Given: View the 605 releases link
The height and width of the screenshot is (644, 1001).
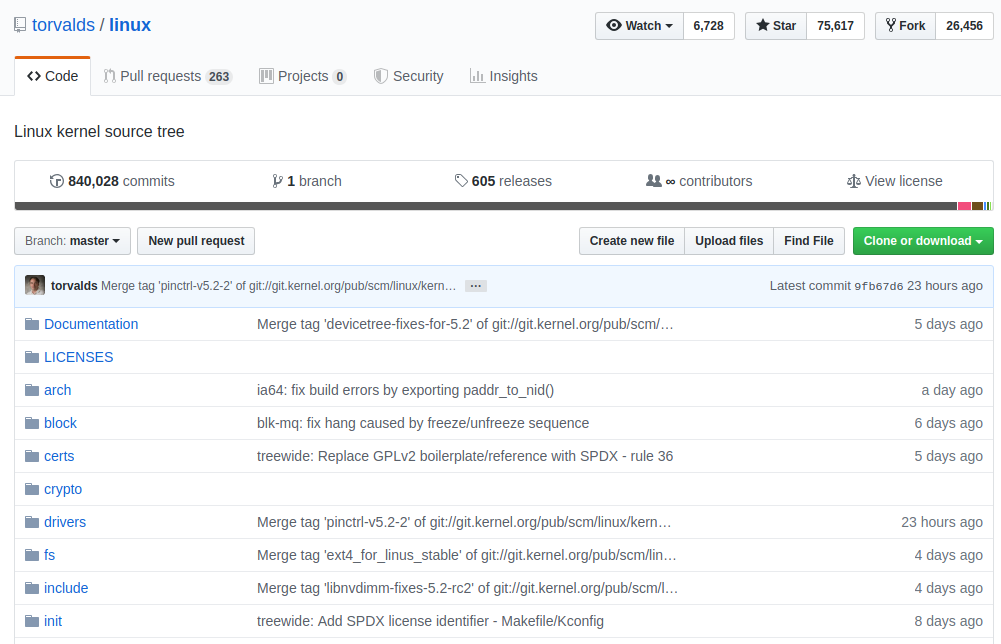Looking at the screenshot, I should point(503,181).
